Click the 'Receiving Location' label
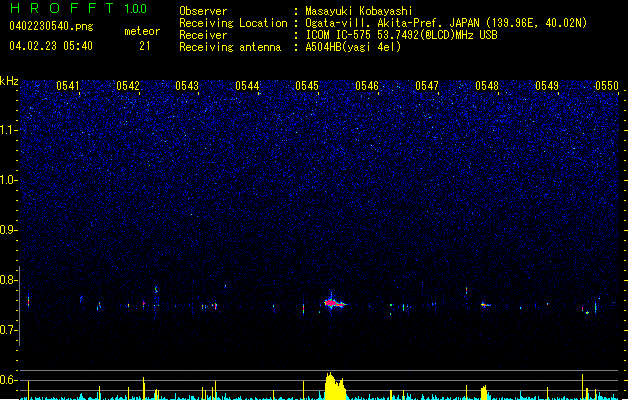 coord(233,23)
